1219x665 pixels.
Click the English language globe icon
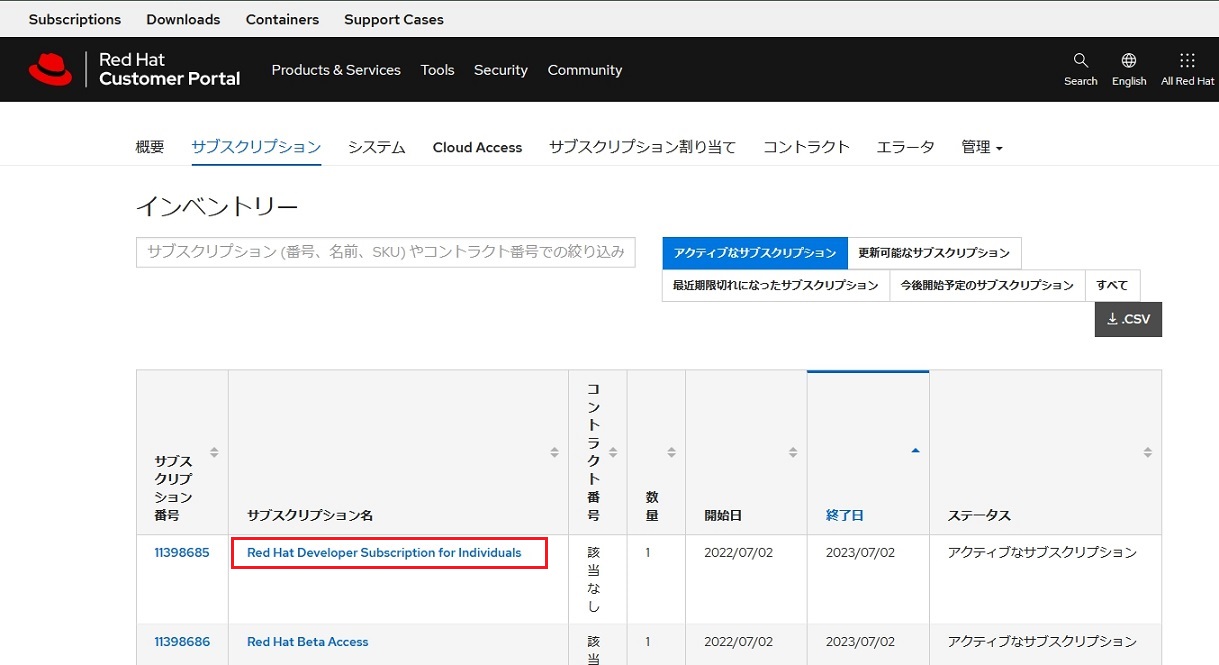[x=1128, y=61]
